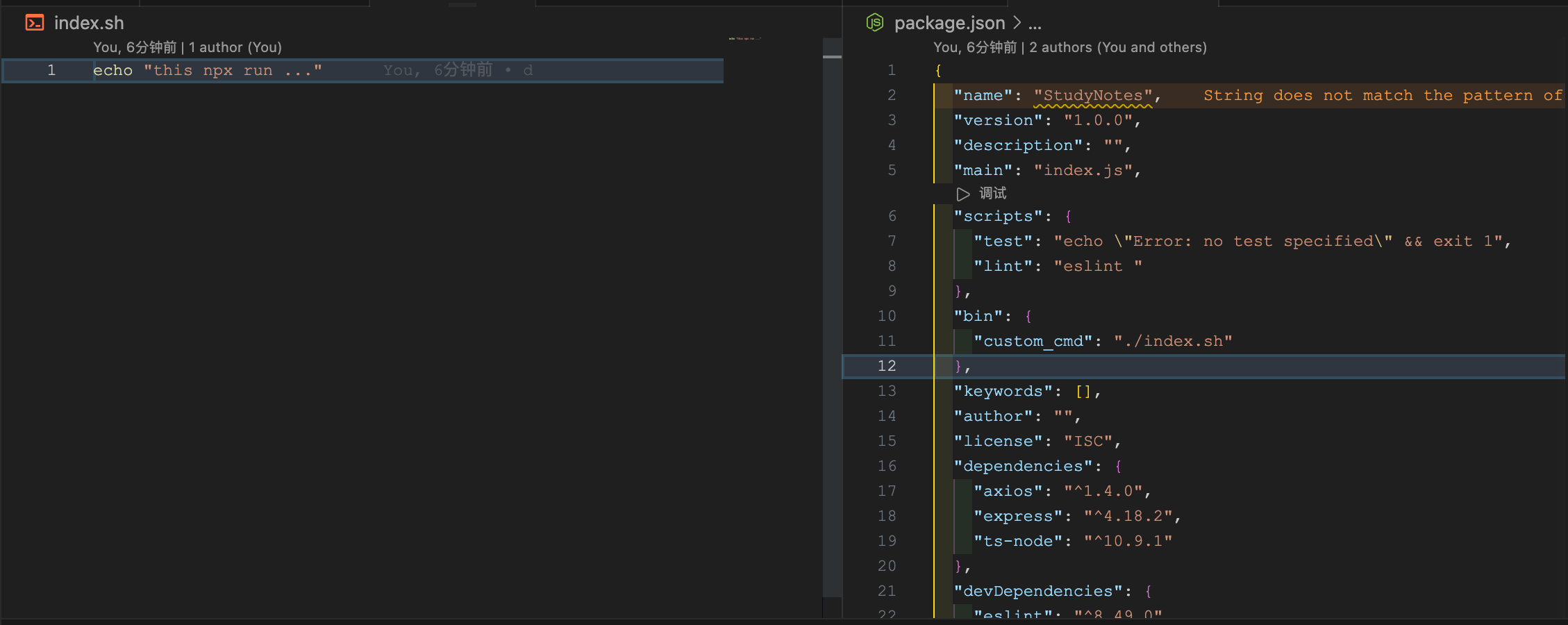Click the string "this npx run ..."
This screenshot has height=625, width=1568.
233,70
